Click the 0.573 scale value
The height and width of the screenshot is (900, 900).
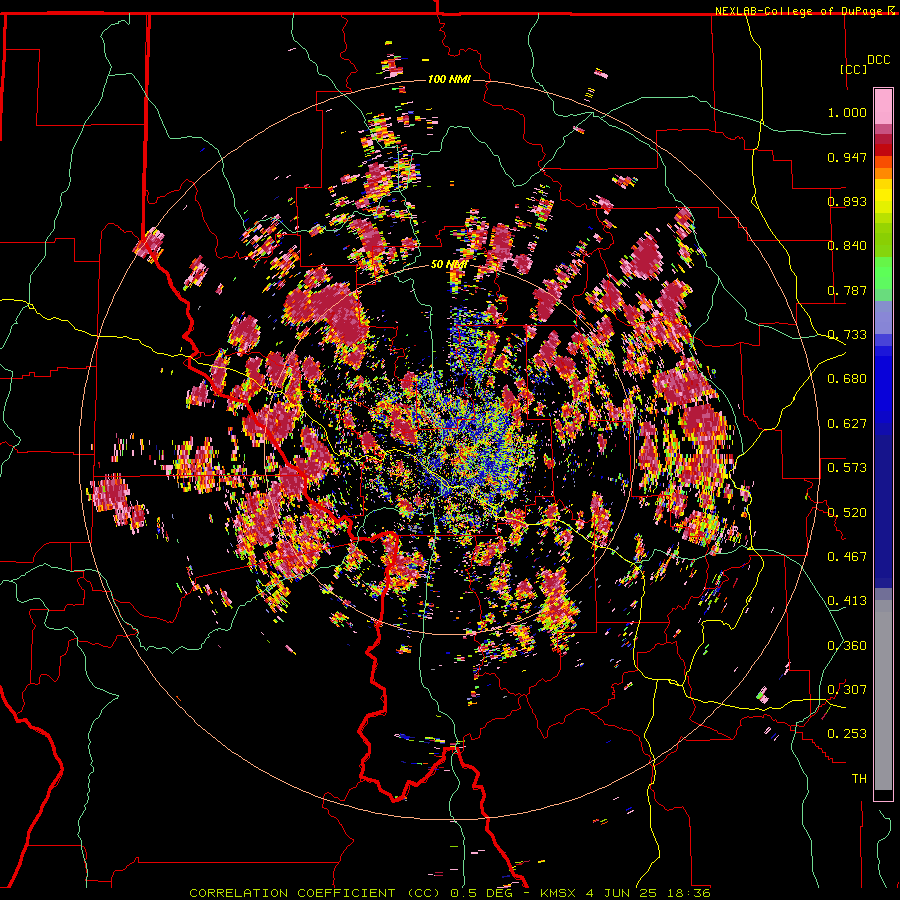tap(847, 468)
